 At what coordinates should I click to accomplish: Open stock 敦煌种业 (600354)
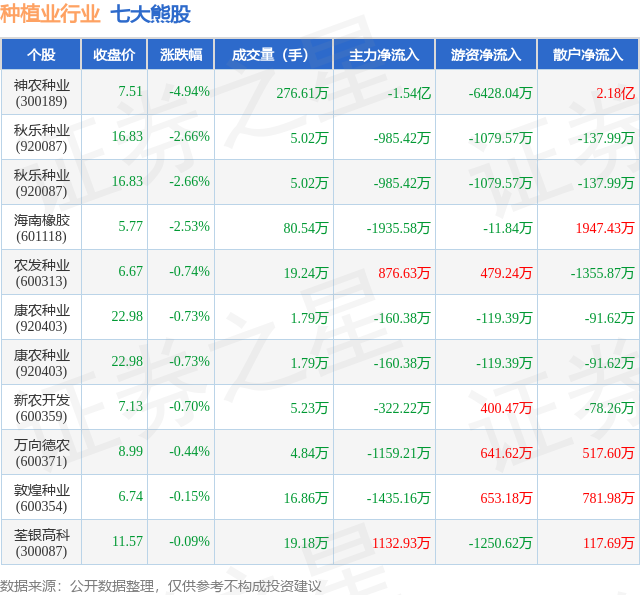pos(41,498)
